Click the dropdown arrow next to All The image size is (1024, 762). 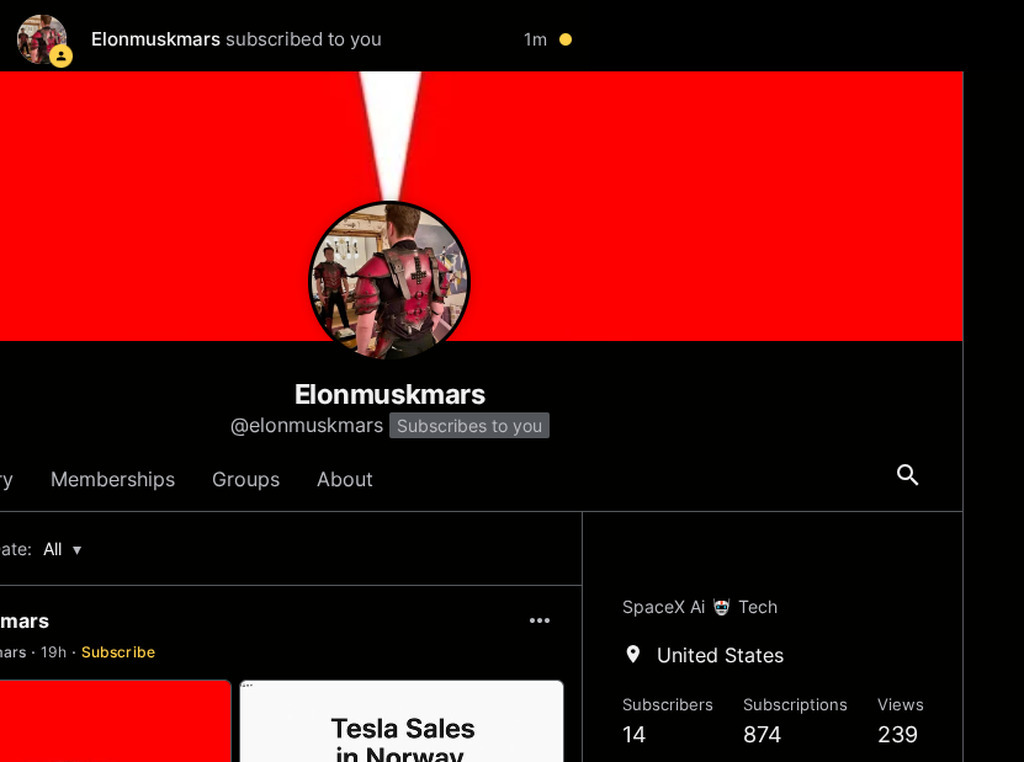[77, 550]
